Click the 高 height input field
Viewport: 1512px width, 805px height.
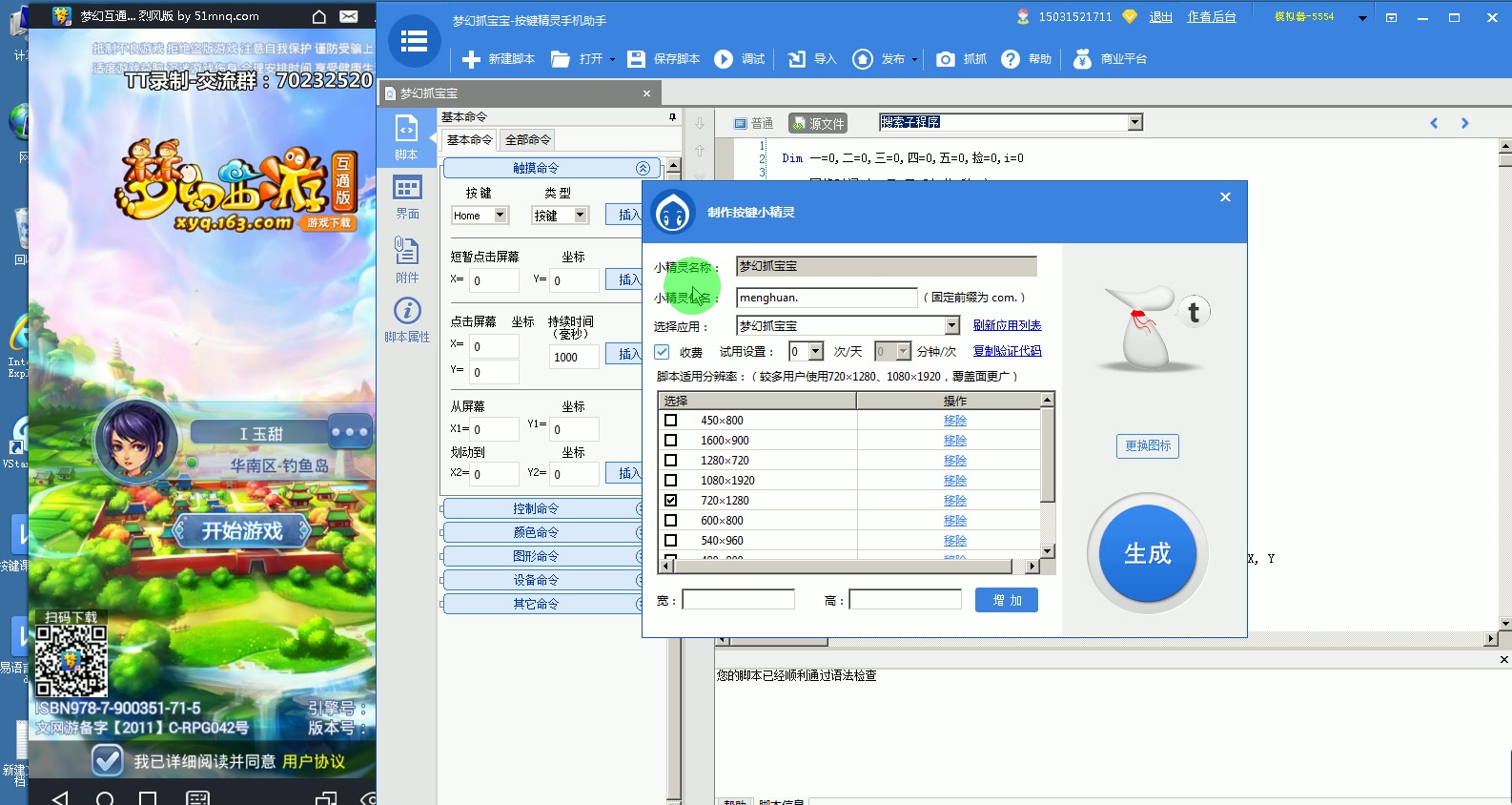(905, 599)
